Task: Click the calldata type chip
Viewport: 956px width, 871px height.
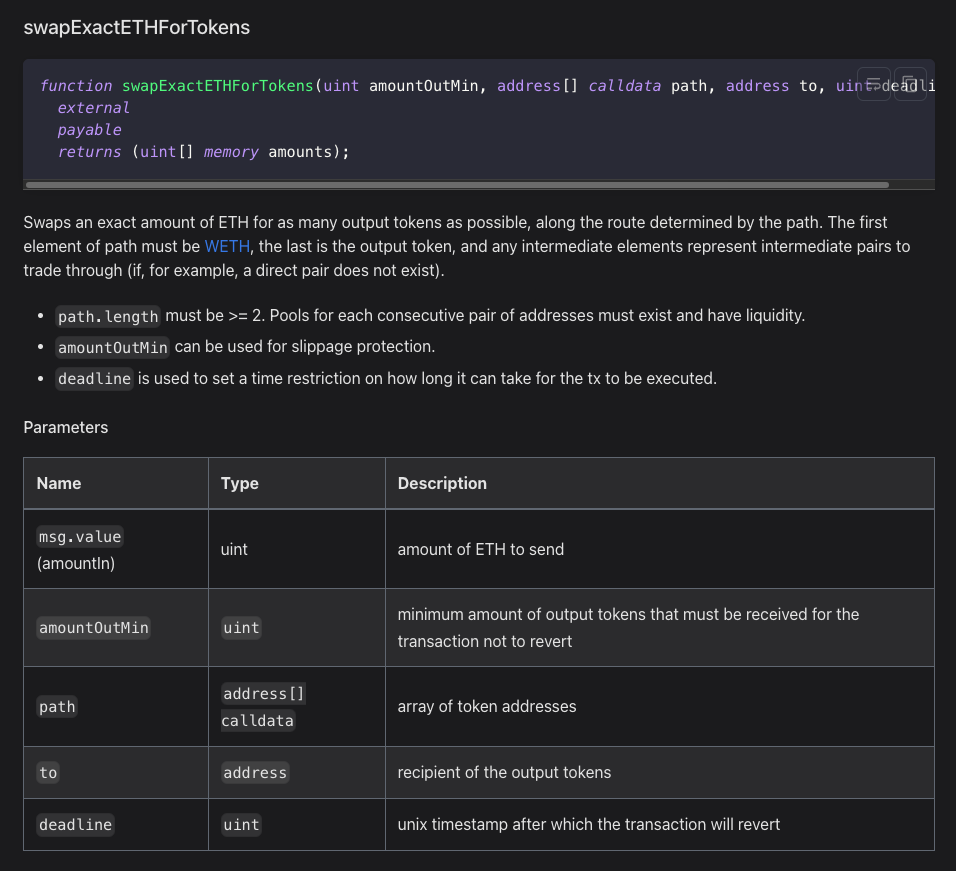Action: (x=257, y=720)
